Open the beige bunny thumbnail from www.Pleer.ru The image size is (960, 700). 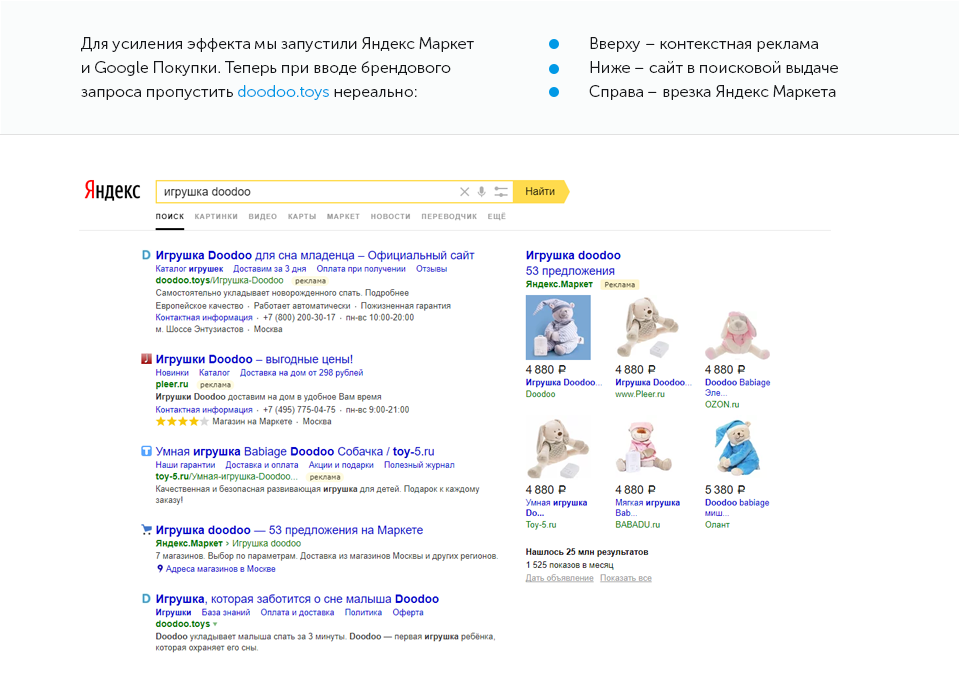pos(648,328)
